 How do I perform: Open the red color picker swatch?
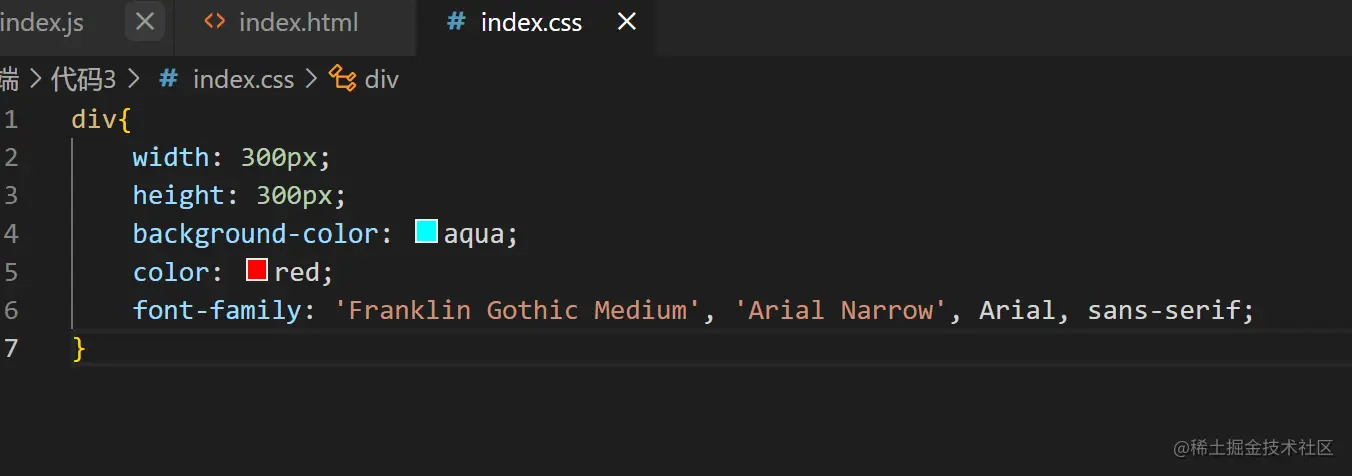click(257, 271)
